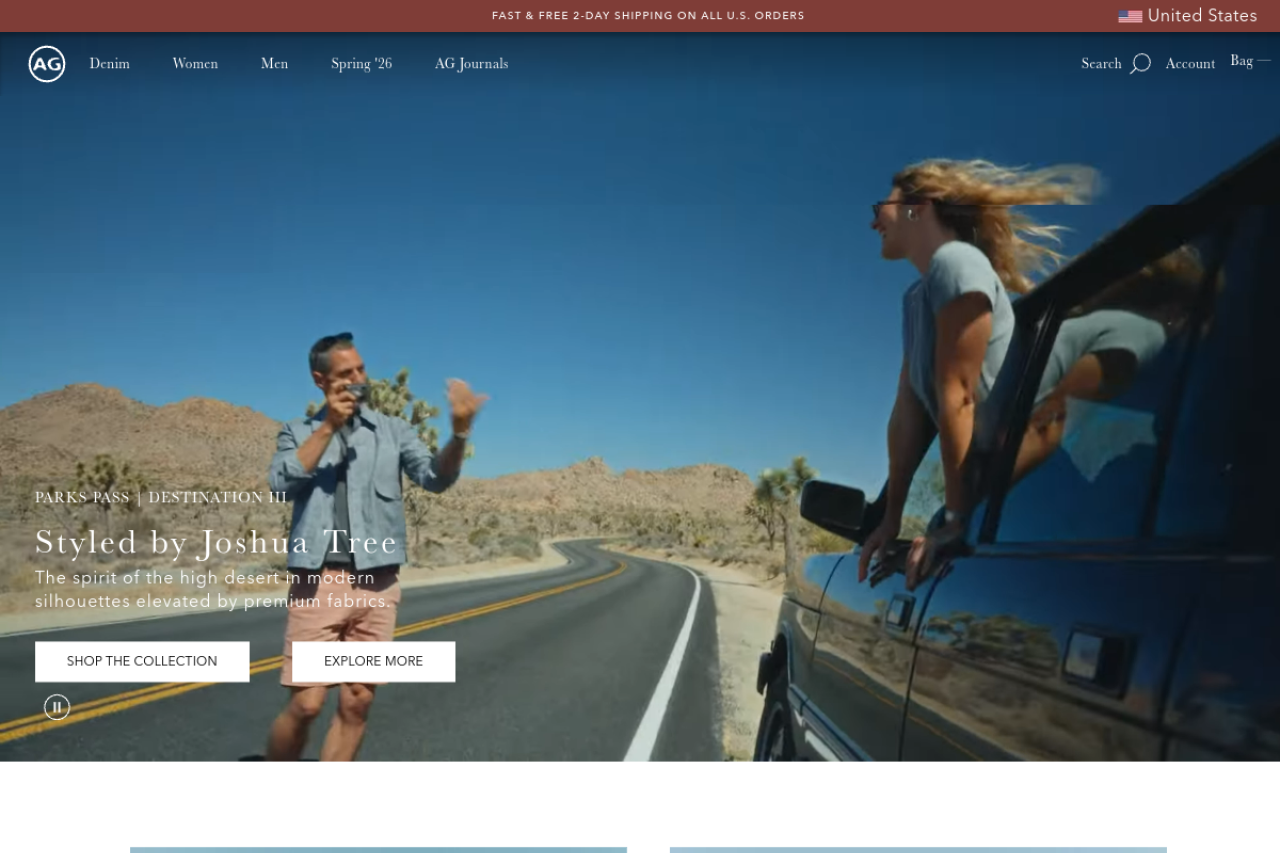Open the United States region selector
The width and height of the screenshot is (1280, 853).
pyautogui.click(x=1202, y=16)
